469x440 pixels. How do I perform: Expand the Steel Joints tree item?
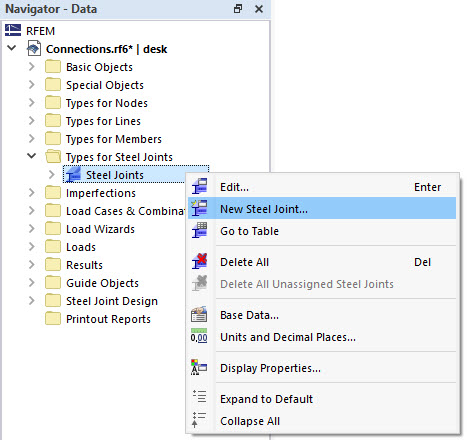click(51, 174)
